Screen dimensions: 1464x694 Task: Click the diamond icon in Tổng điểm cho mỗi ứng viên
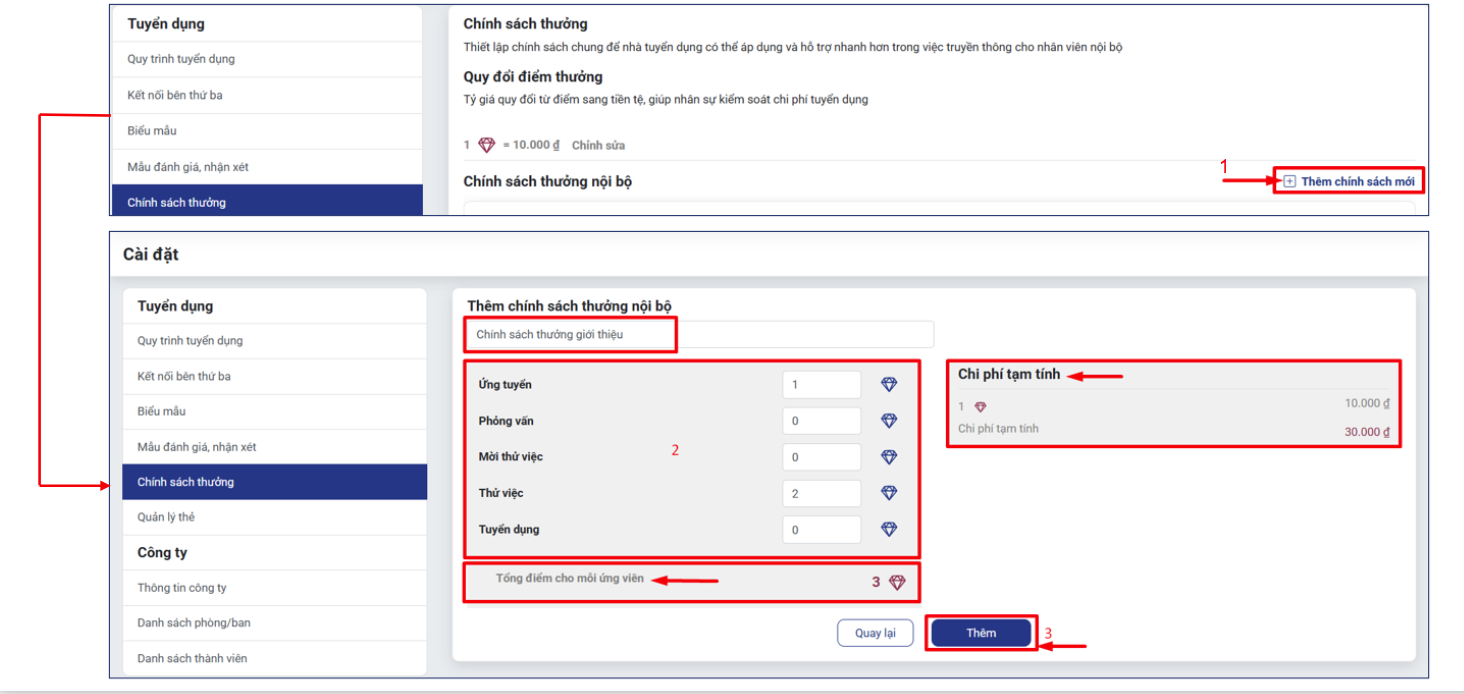click(x=897, y=582)
